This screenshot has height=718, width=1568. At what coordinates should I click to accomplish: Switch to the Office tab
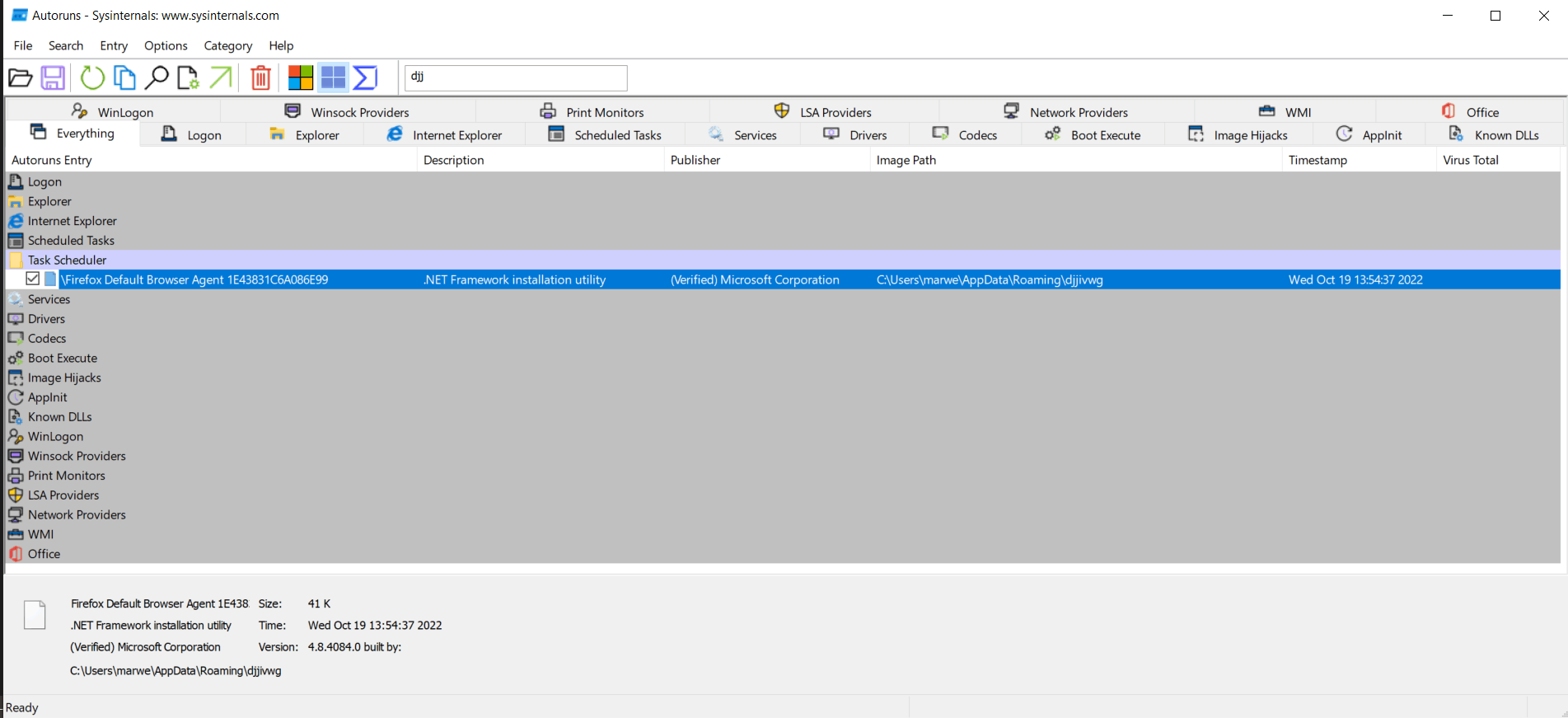pos(1470,111)
